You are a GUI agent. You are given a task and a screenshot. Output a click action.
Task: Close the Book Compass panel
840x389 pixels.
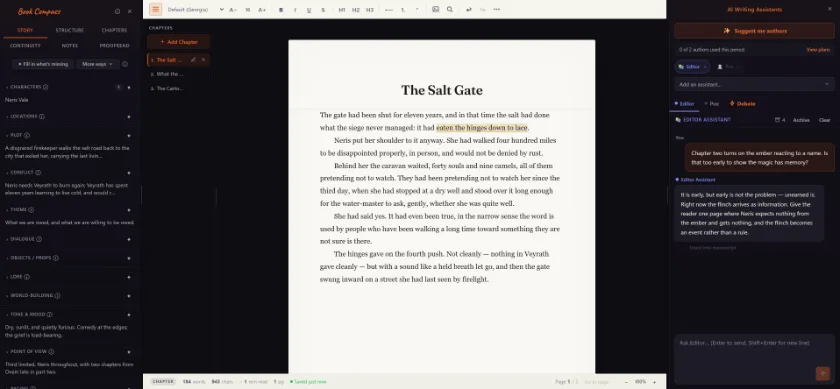click(x=130, y=11)
